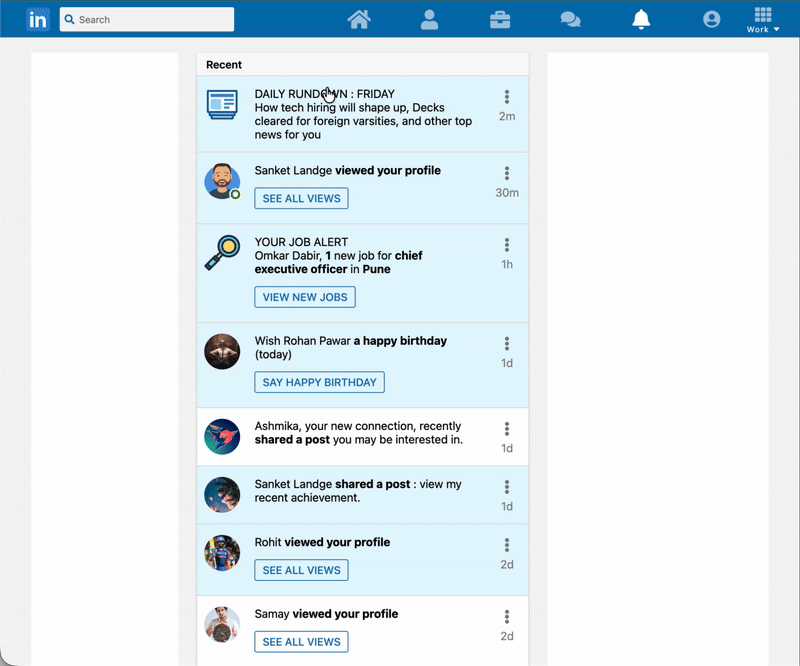The image size is (800, 666).
Task: Click into the Search field
Action: coord(146,18)
